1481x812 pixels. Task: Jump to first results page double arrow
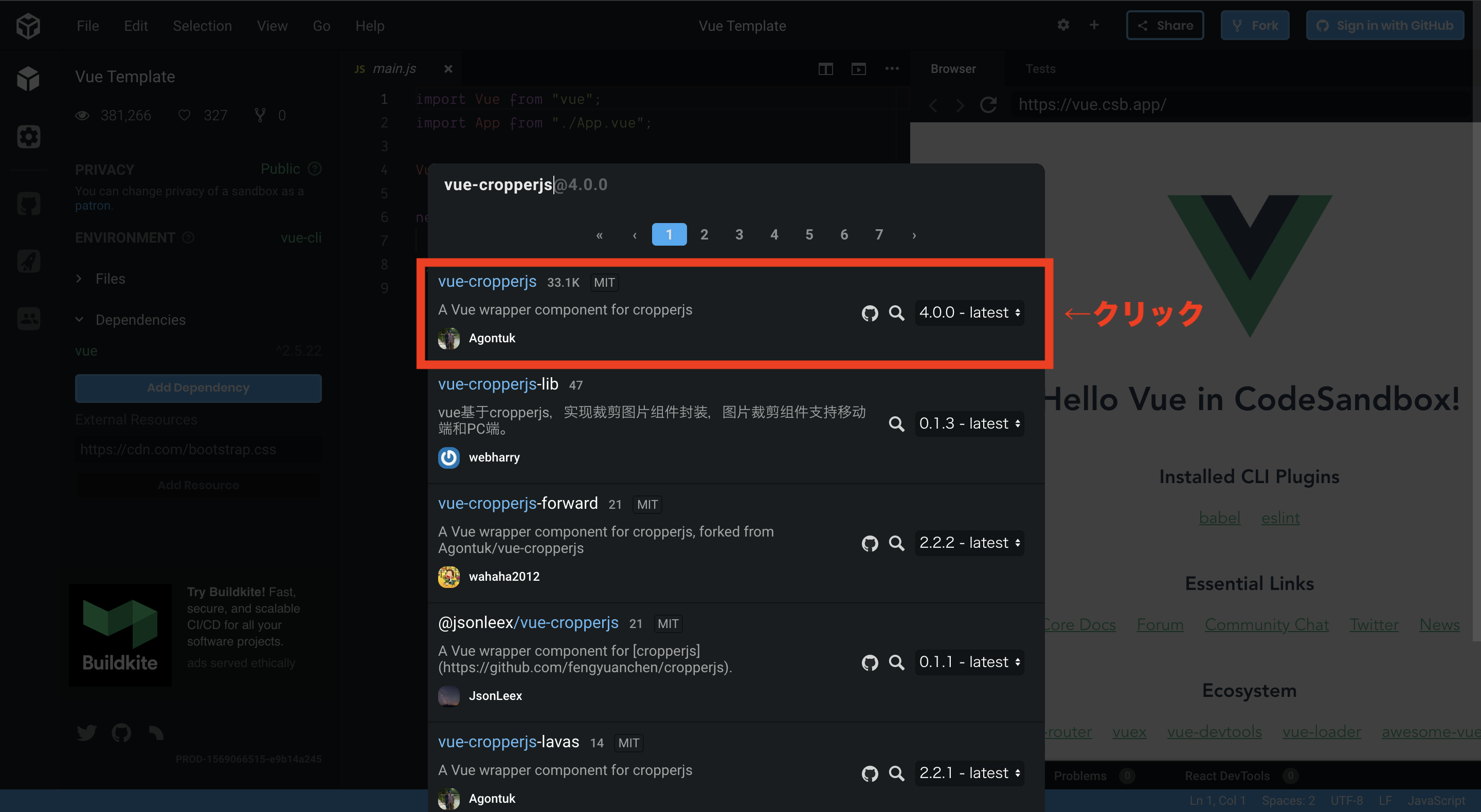[599, 234]
